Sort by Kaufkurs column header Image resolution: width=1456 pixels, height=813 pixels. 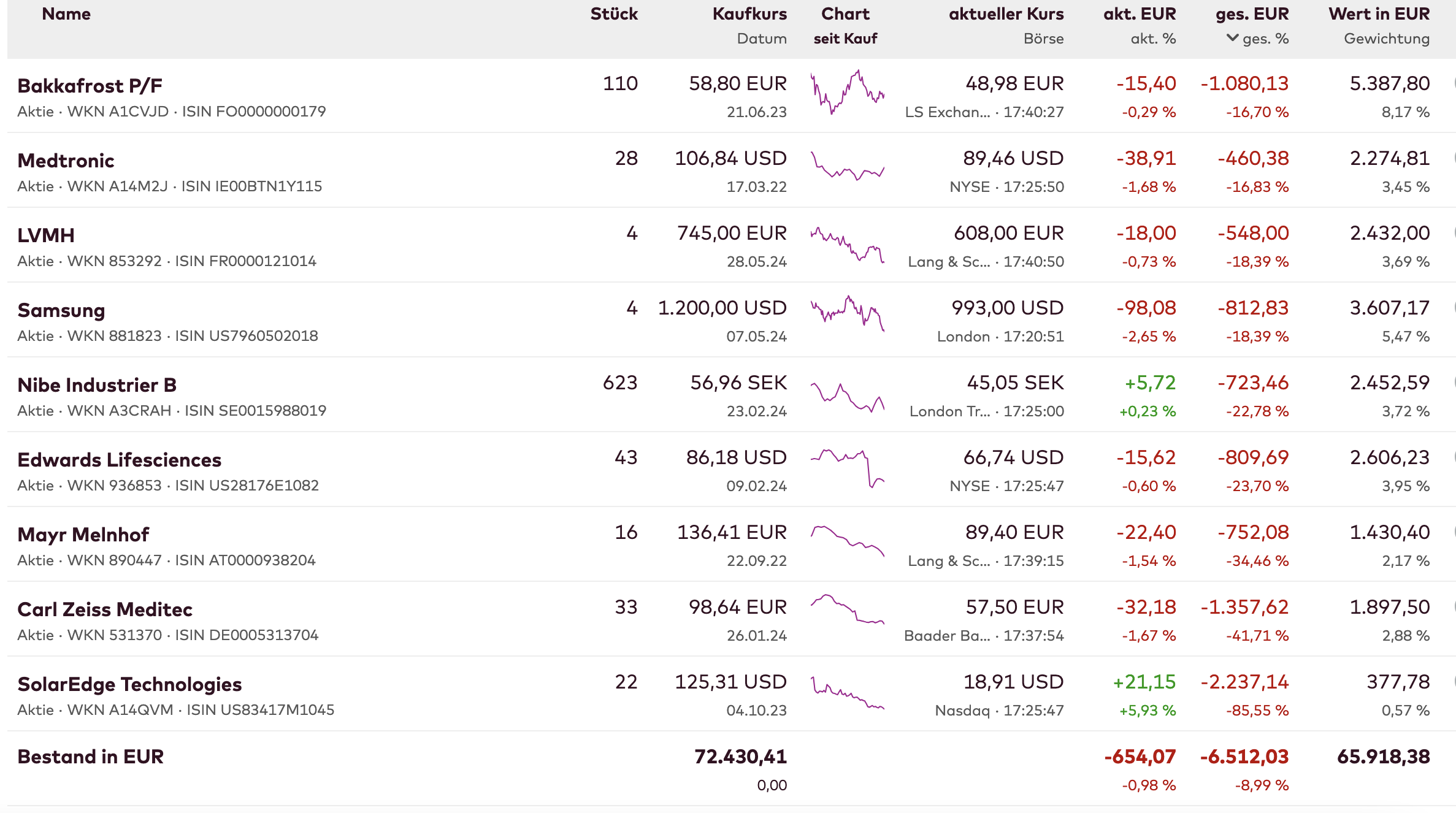[x=749, y=14]
